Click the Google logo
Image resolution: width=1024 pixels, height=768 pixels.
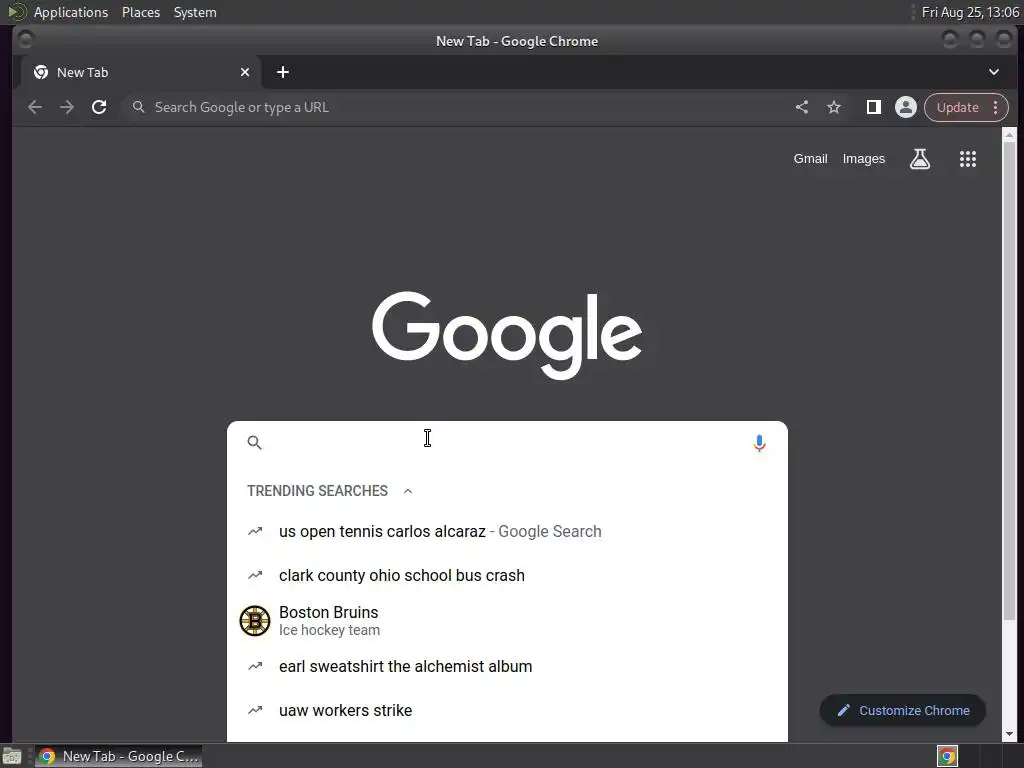coord(507,335)
